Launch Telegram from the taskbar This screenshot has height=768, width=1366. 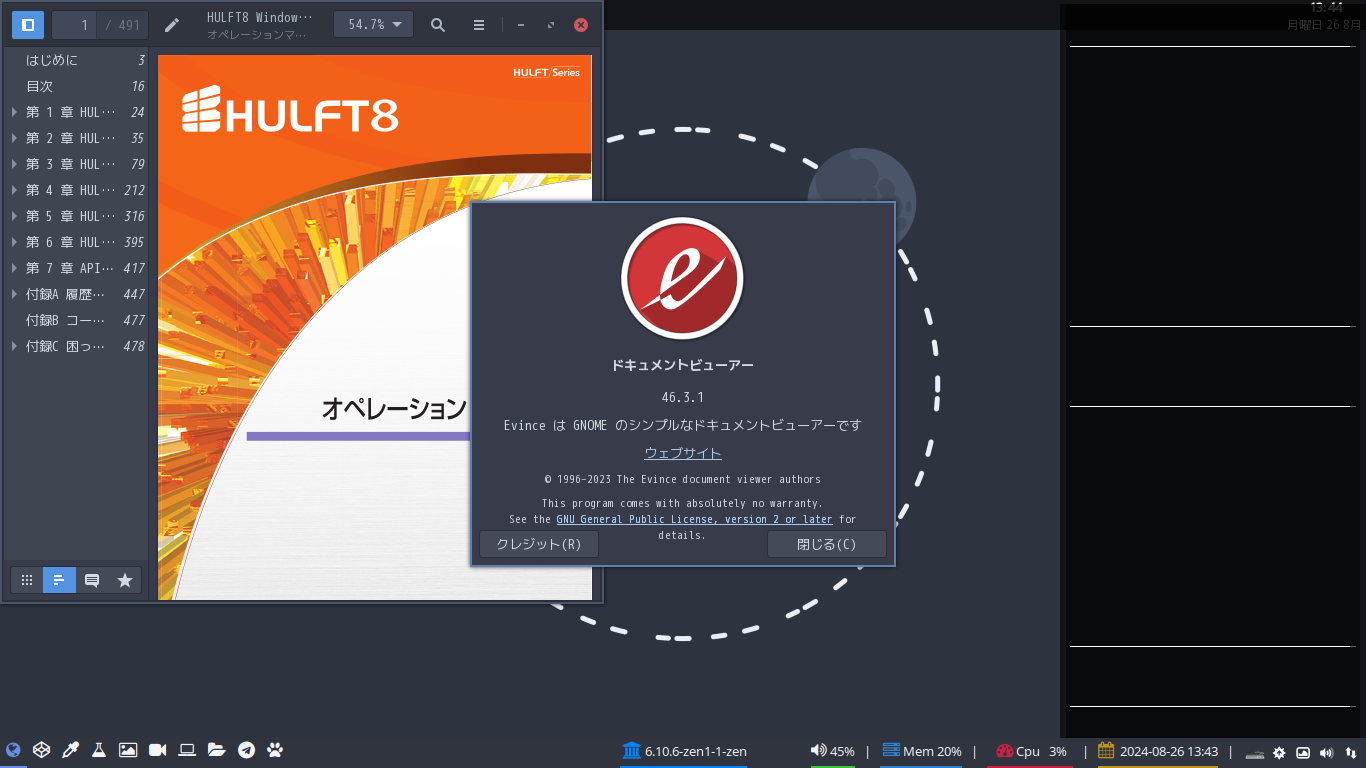tap(246, 750)
